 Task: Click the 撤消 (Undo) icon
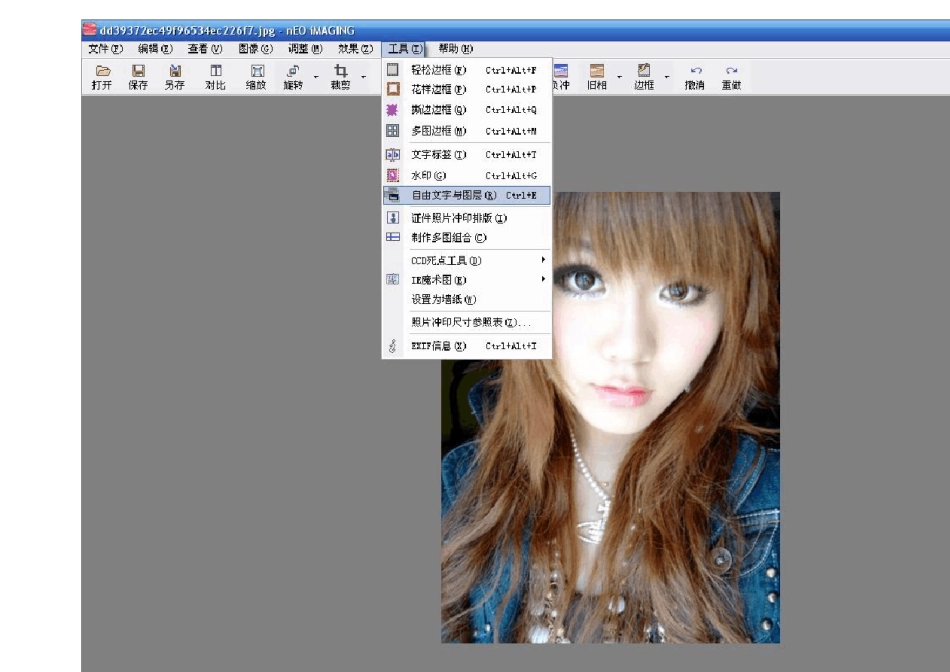click(x=695, y=77)
